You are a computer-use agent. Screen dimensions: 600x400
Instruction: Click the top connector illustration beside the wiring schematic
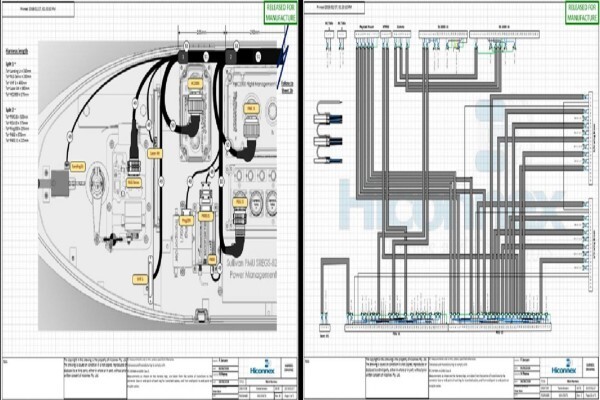coord(328,118)
